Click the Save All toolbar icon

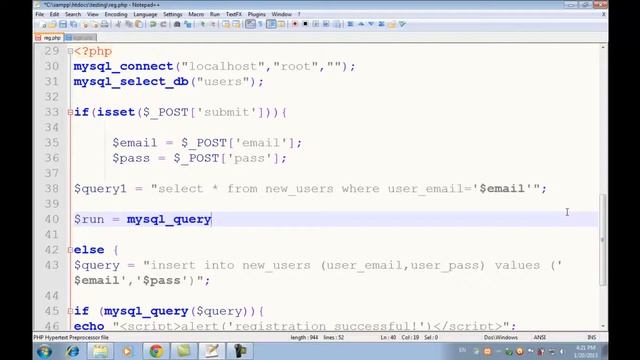tap(73, 24)
